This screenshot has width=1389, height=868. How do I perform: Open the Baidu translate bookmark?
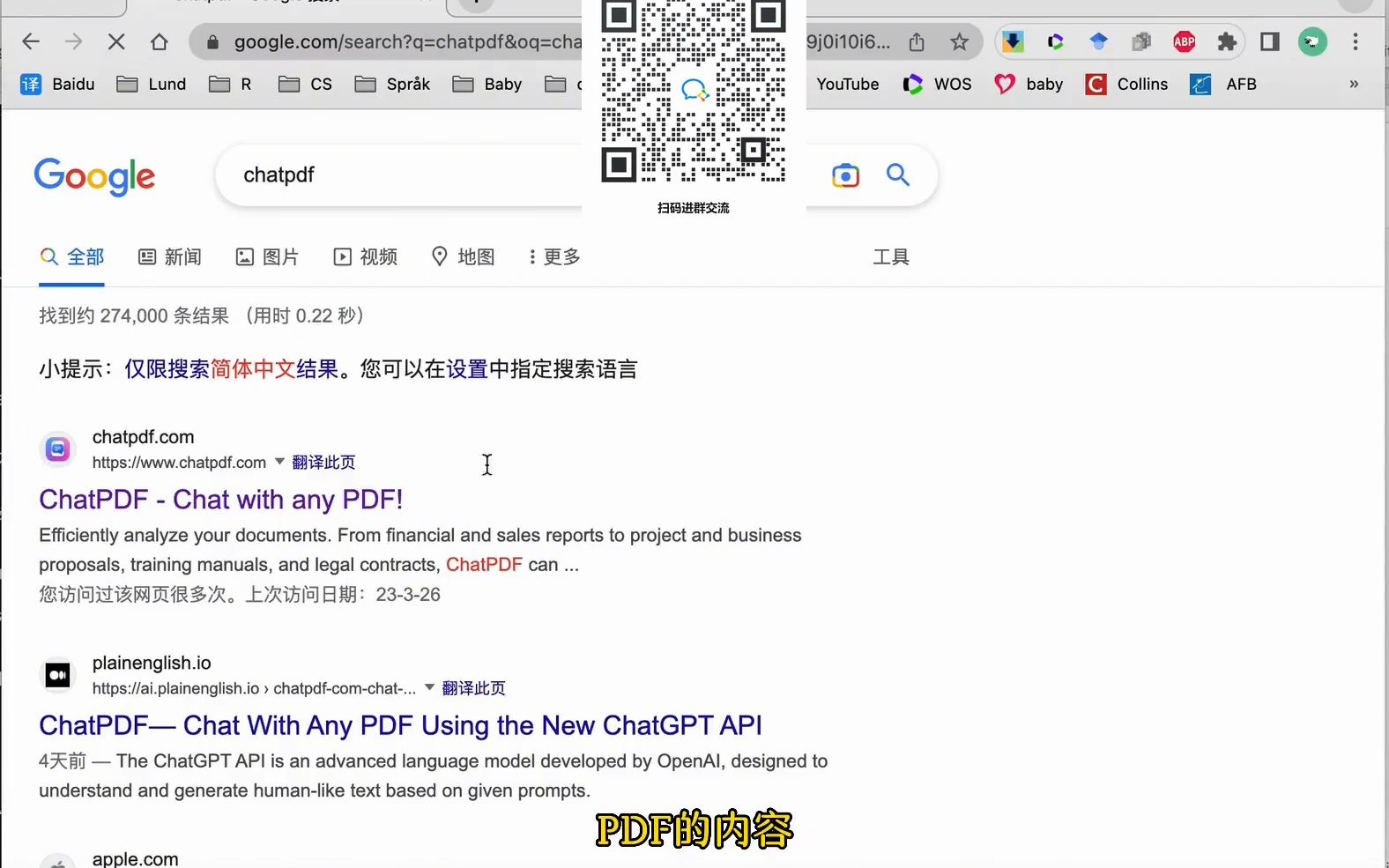pos(57,84)
